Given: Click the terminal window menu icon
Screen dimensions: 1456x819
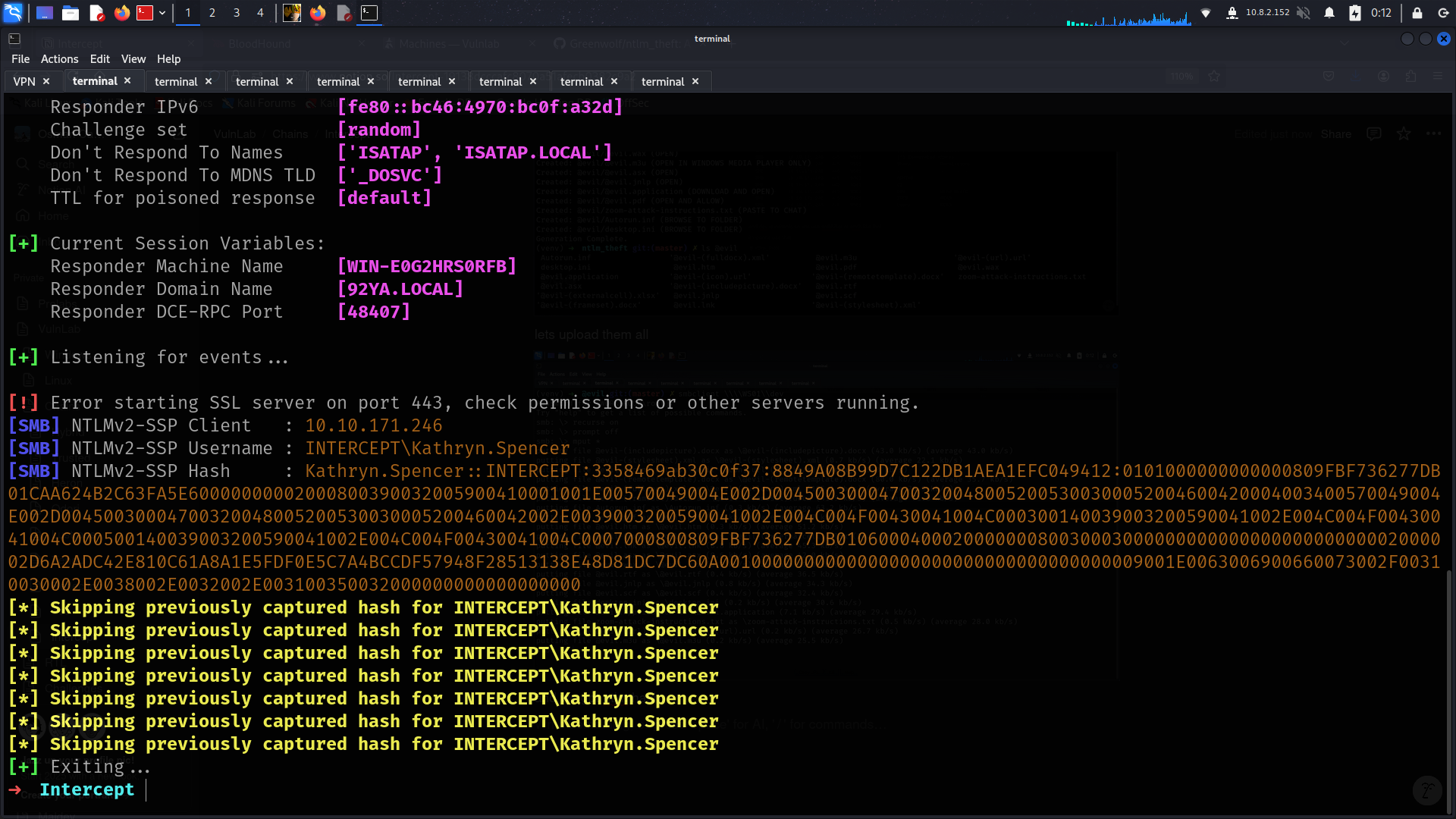Looking at the screenshot, I should (14, 39).
